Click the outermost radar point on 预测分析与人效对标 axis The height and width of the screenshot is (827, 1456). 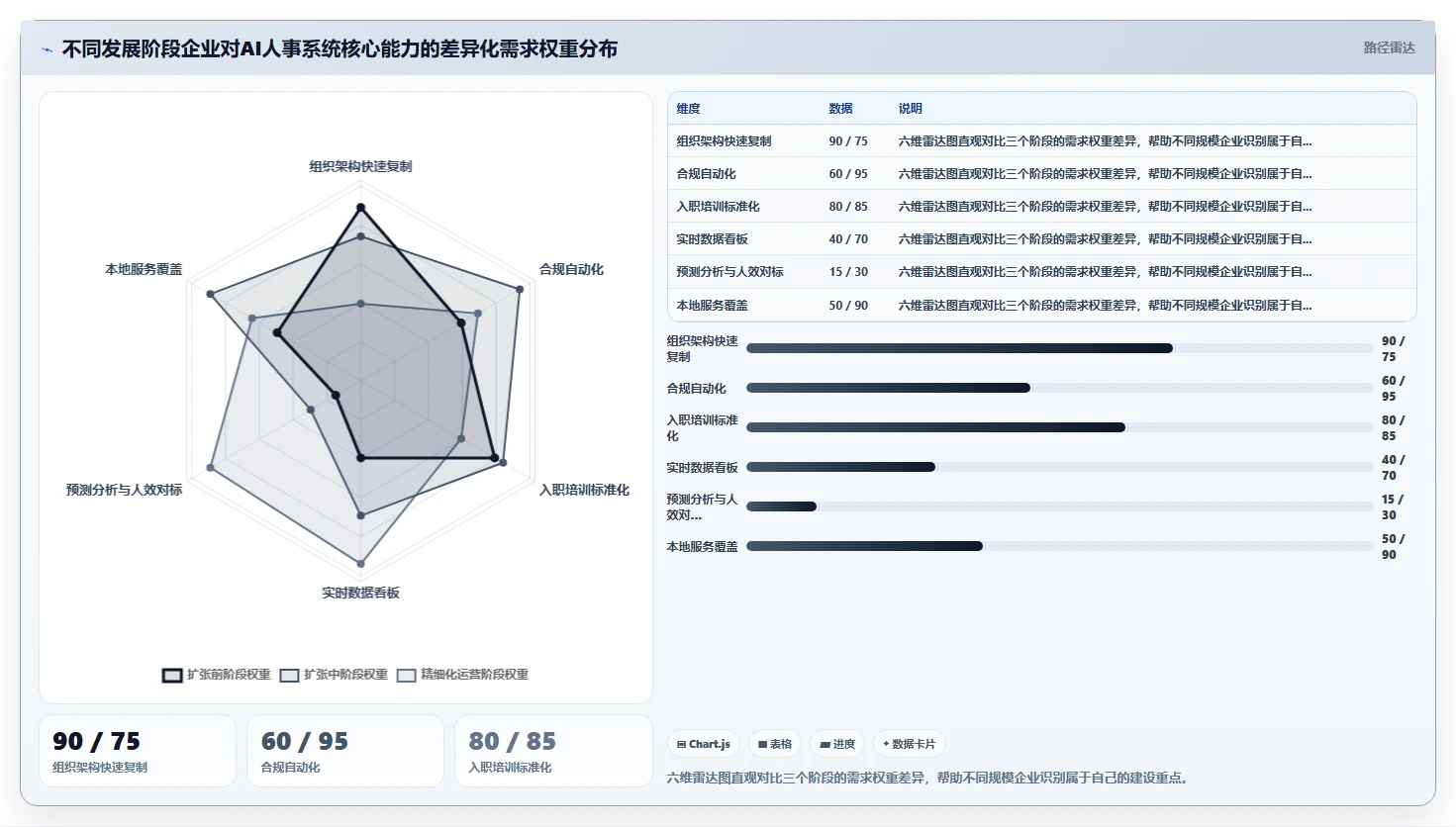tap(210, 467)
